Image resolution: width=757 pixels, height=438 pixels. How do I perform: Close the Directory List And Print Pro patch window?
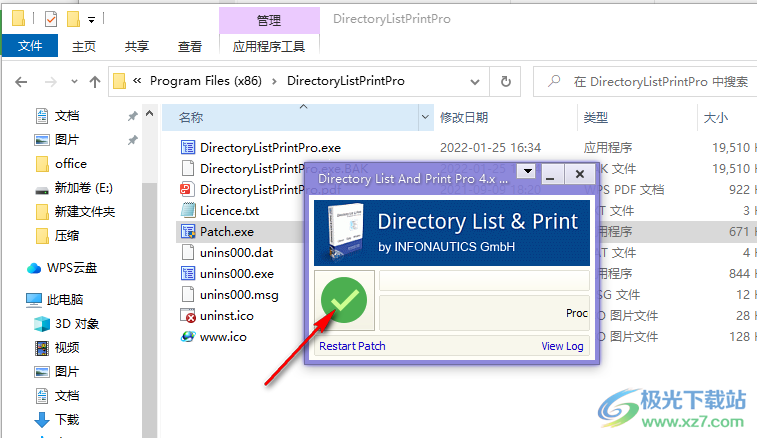pyautogui.click(x=580, y=174)
